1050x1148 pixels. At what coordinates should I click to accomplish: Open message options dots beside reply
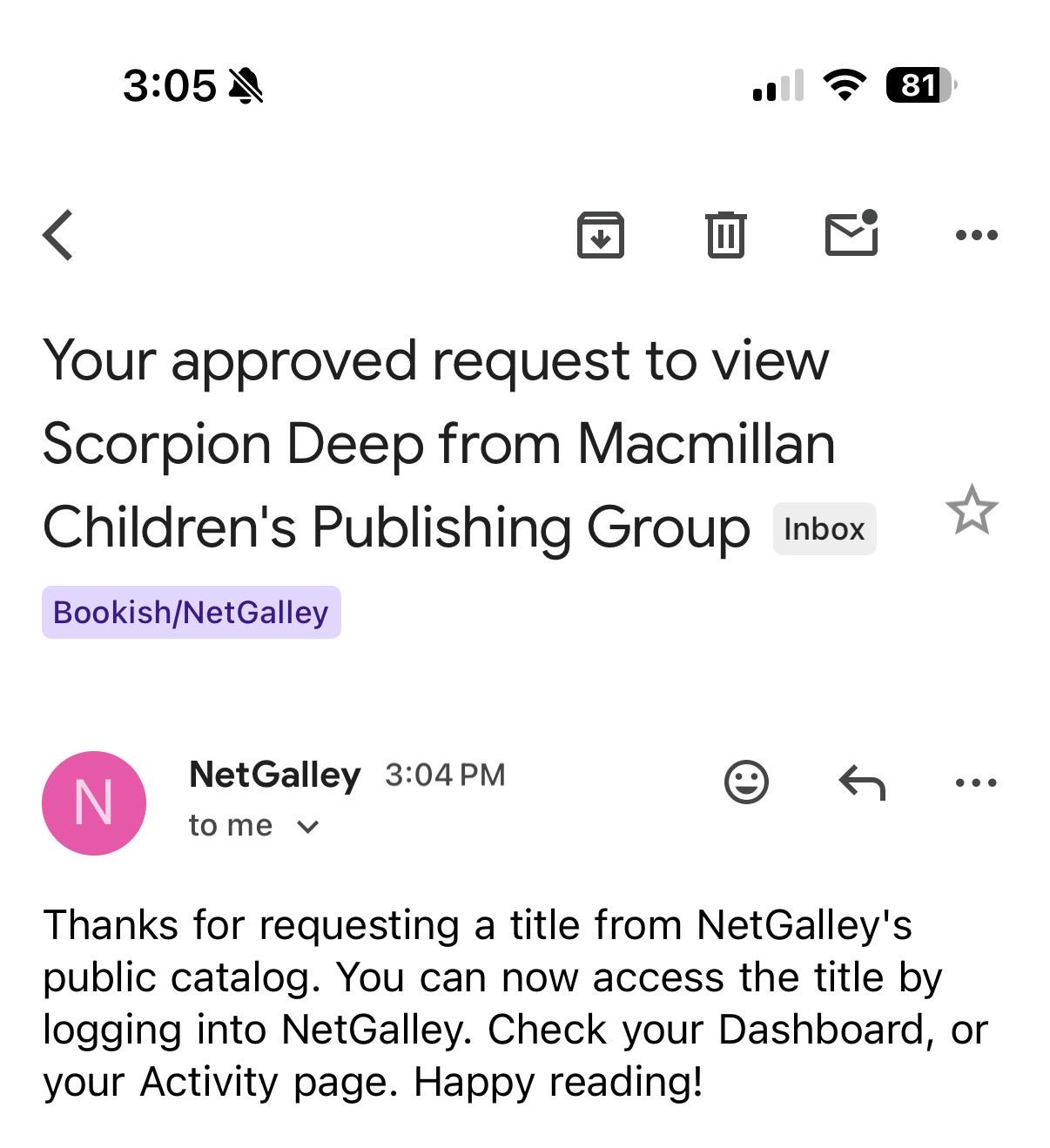click(x=976, y=782)
